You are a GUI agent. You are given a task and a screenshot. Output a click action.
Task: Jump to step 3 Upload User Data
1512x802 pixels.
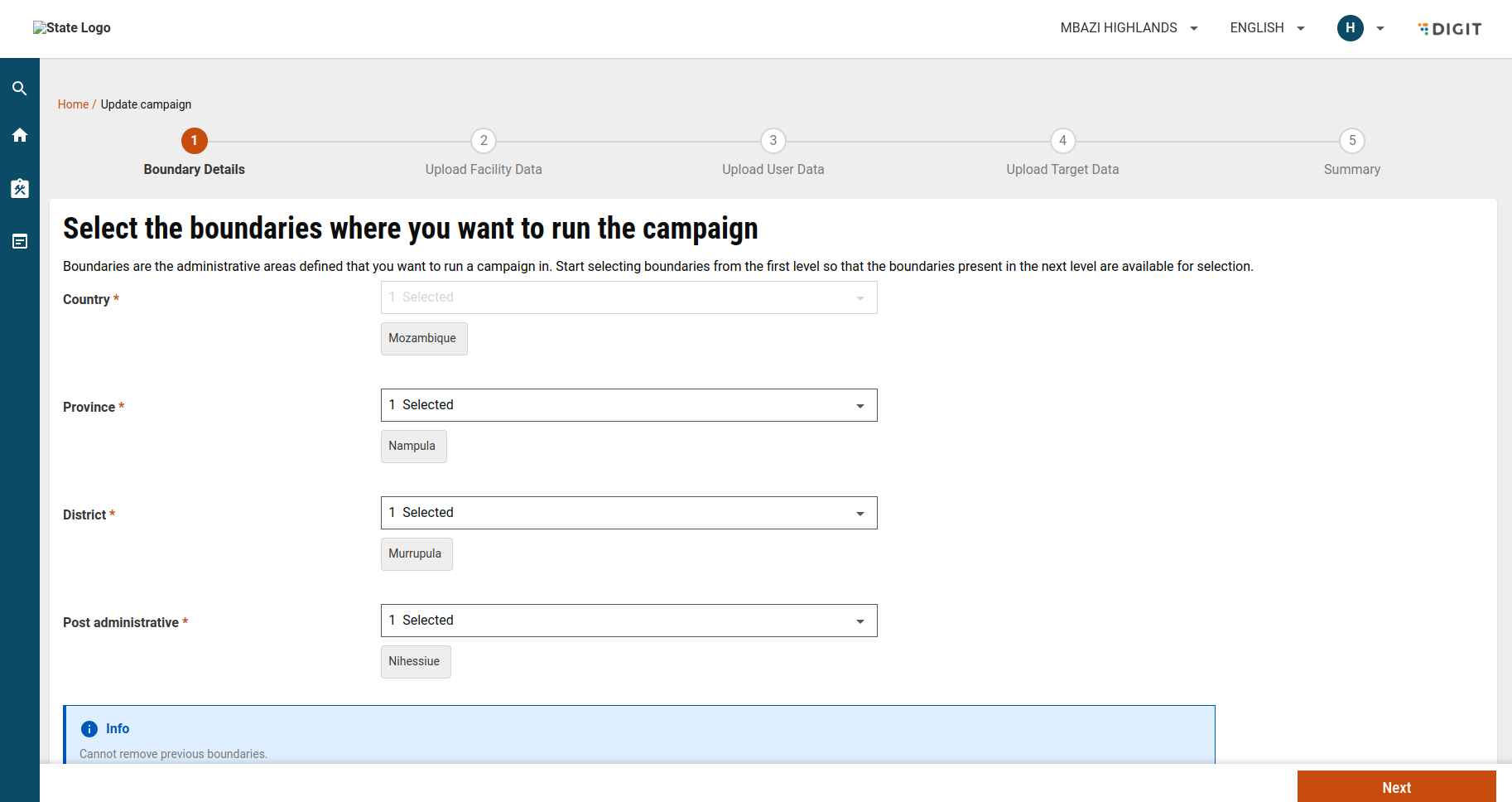tap(773, 141)
